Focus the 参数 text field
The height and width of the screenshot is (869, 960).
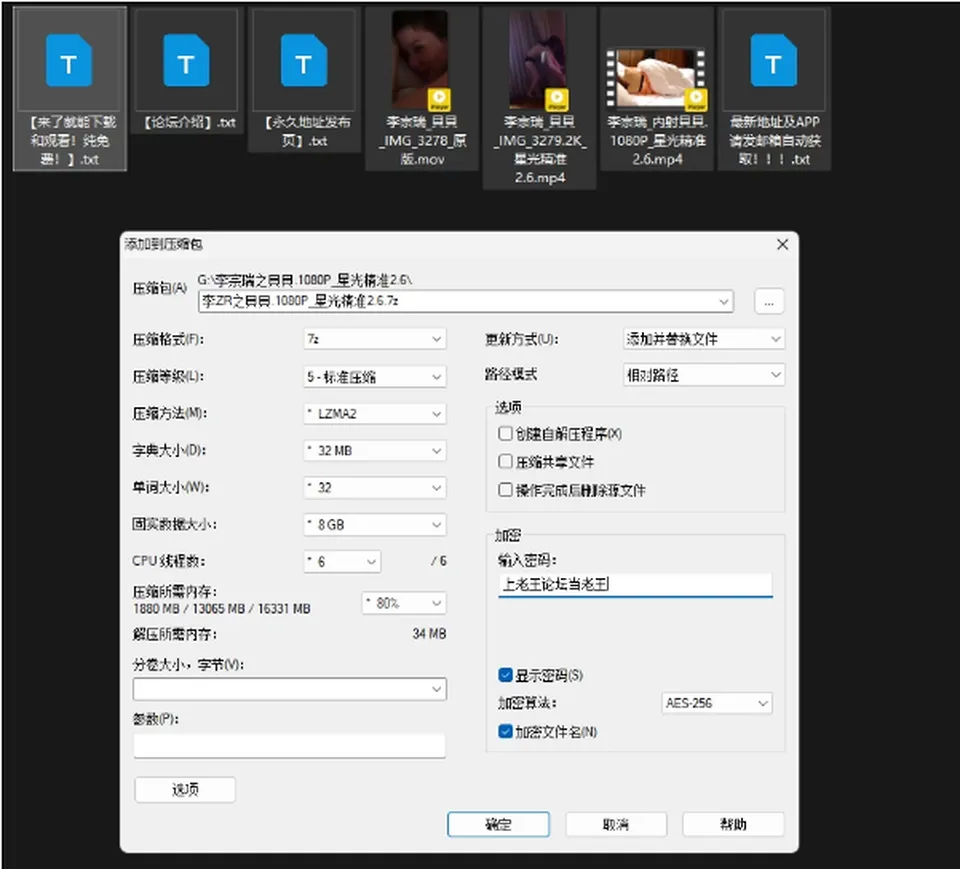(290, 745)
